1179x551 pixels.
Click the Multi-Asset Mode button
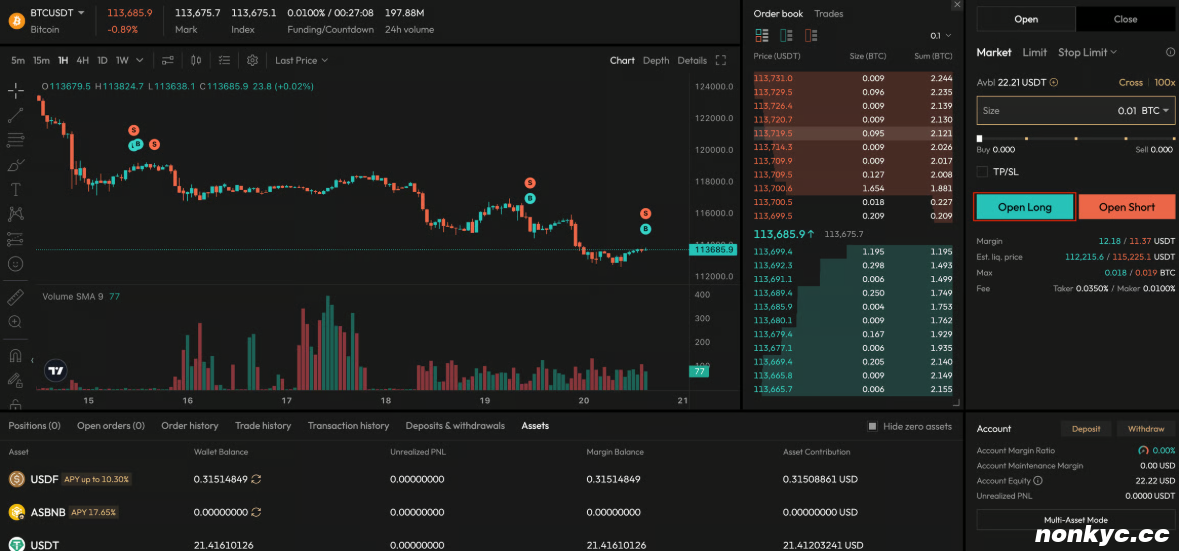pos(1075,519)
